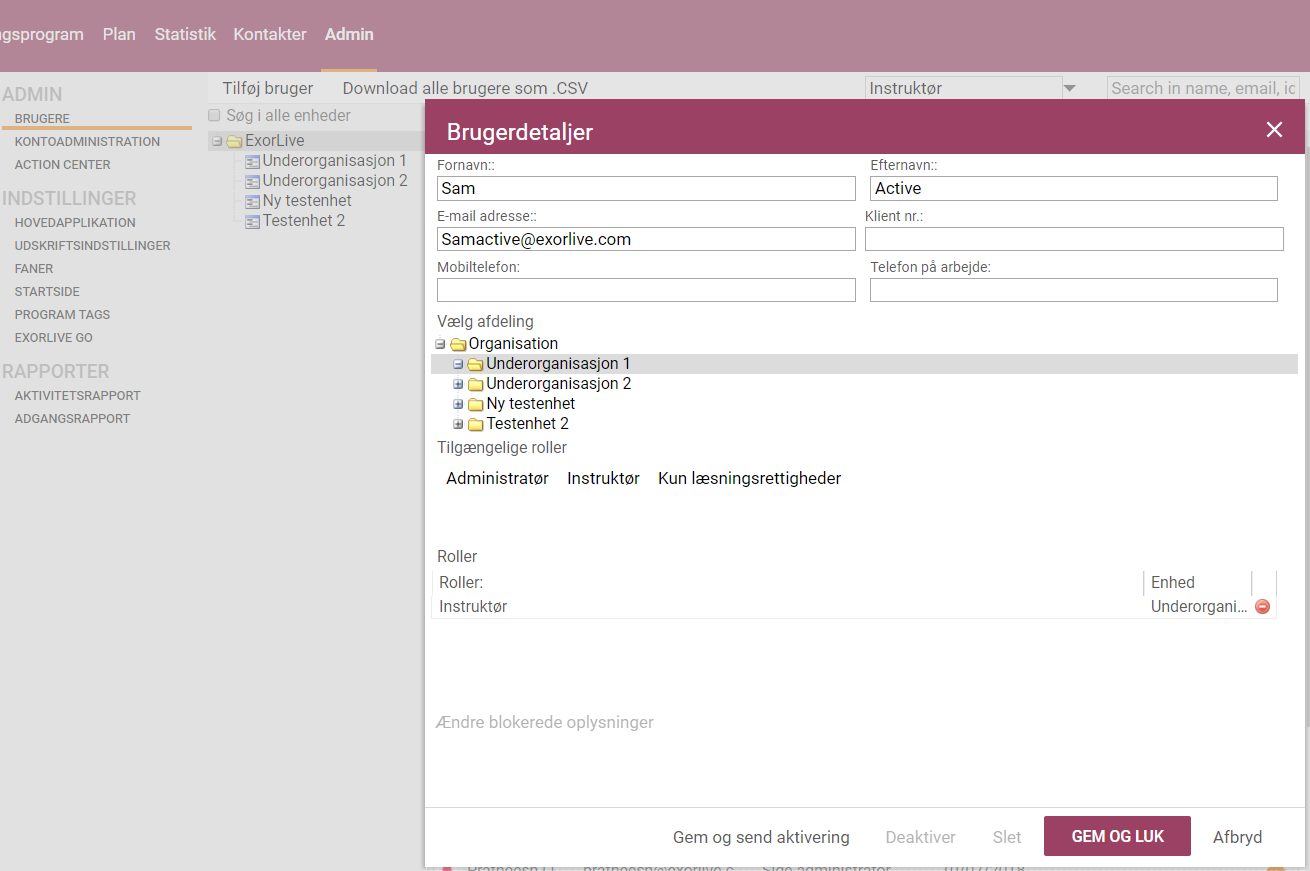This screenshot has height=871, width=1310.
Task: Open the Plan tab
Action: pyautogui.click(x=119, y=34)
